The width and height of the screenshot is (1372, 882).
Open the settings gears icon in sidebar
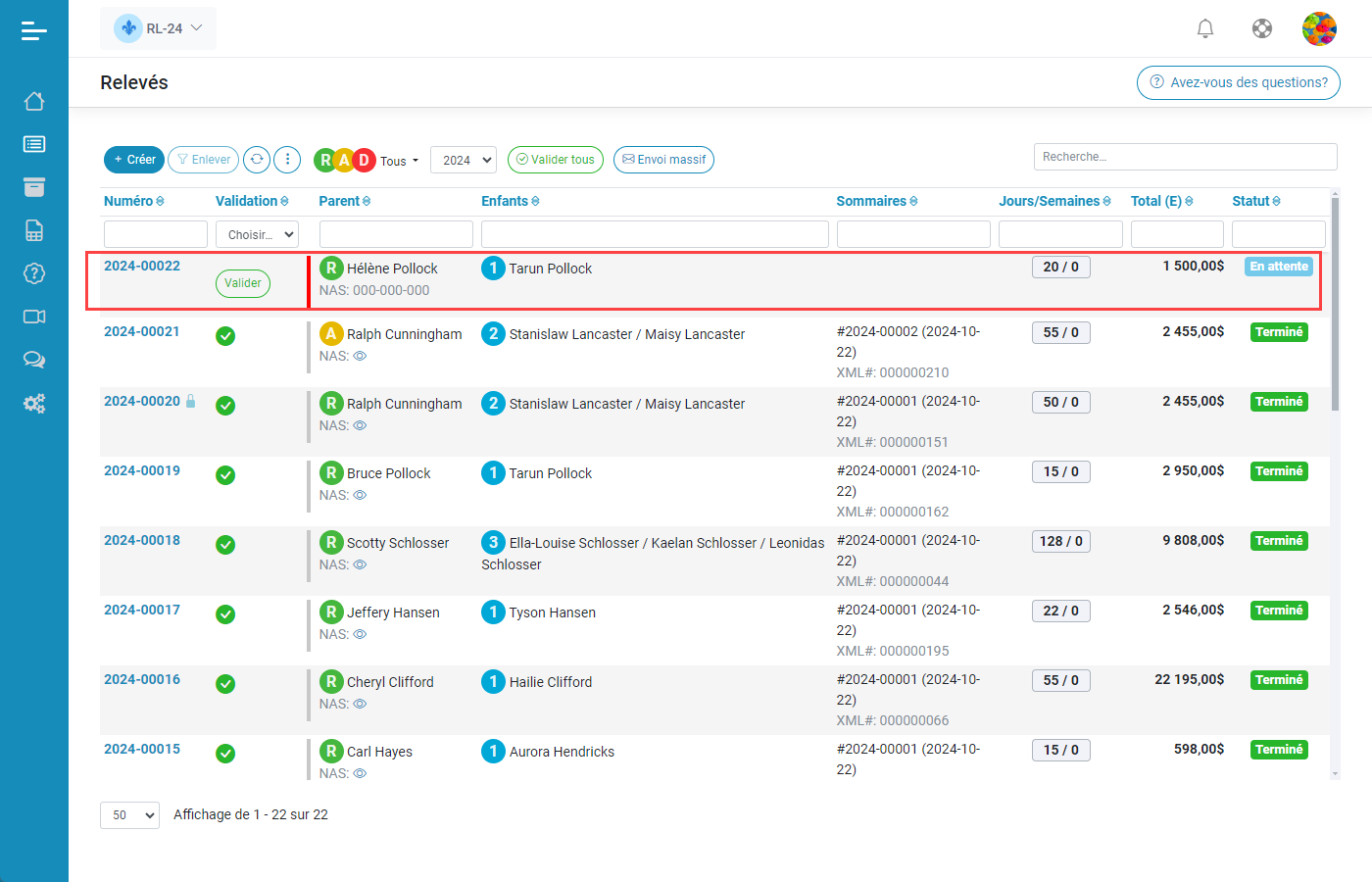[x=34, y=403]
